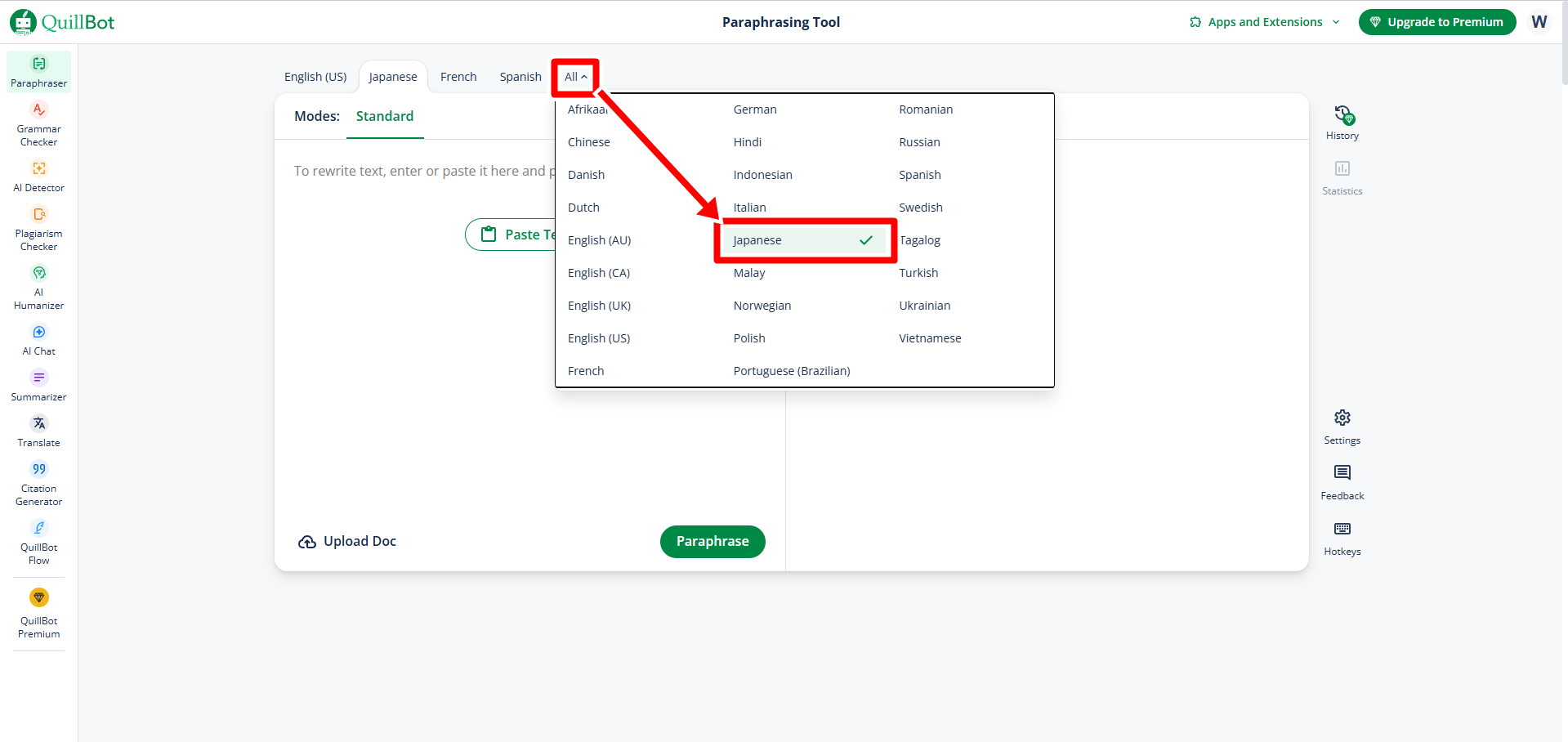Image resolution: width=1568 pixels, height=742 pixels.
Task: Choose Malay from language list
Action: [805, 273]
